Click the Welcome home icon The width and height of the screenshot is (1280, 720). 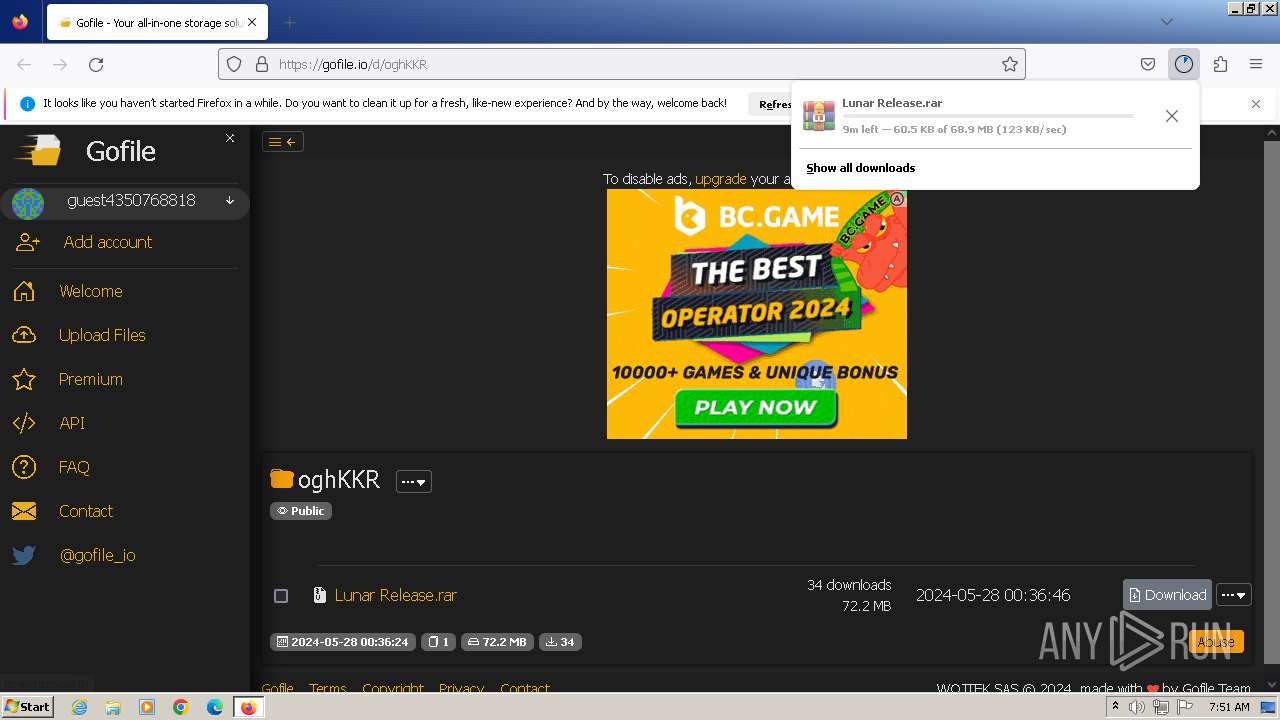point(24,291)
